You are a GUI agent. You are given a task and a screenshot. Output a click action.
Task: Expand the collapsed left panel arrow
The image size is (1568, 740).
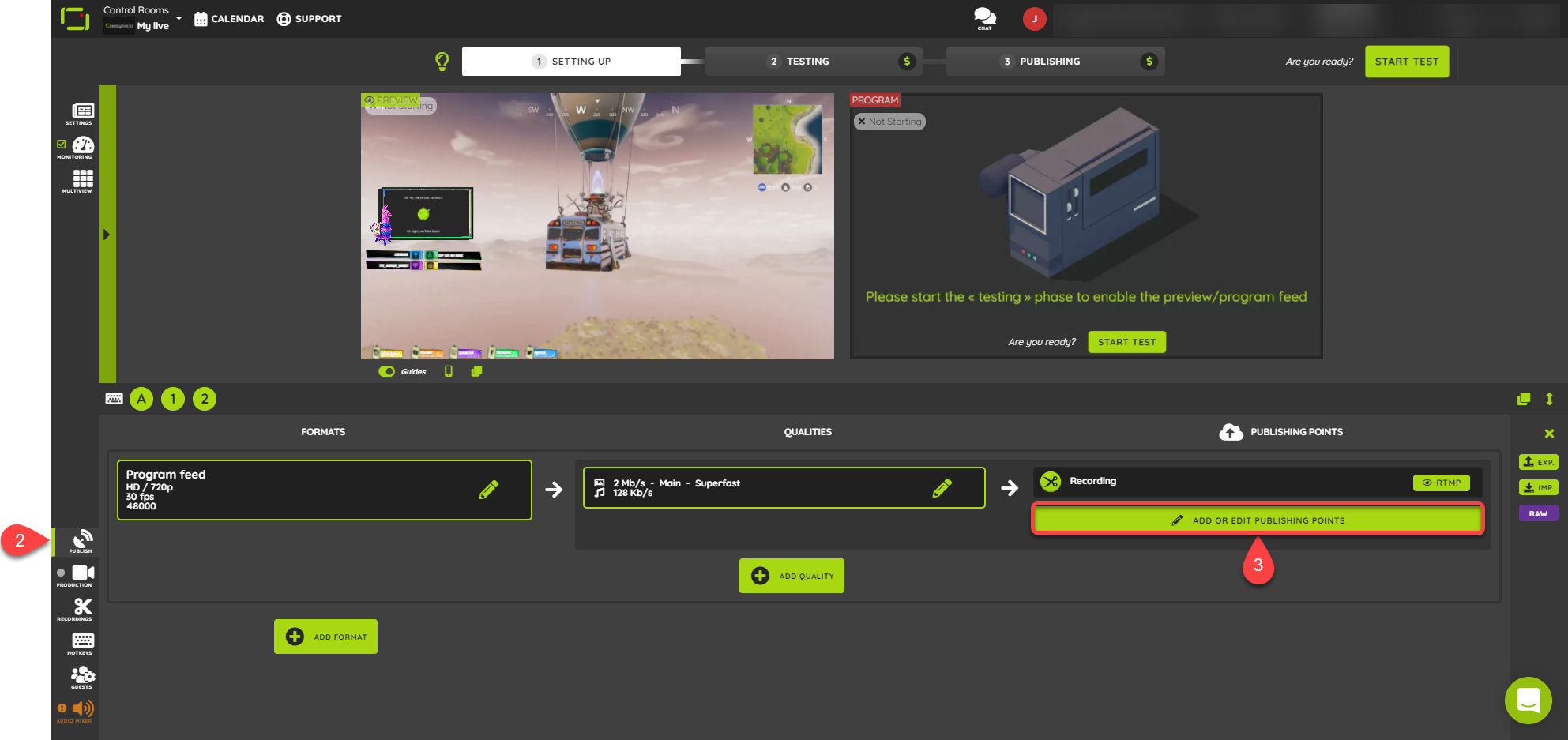tap(107, 234)
